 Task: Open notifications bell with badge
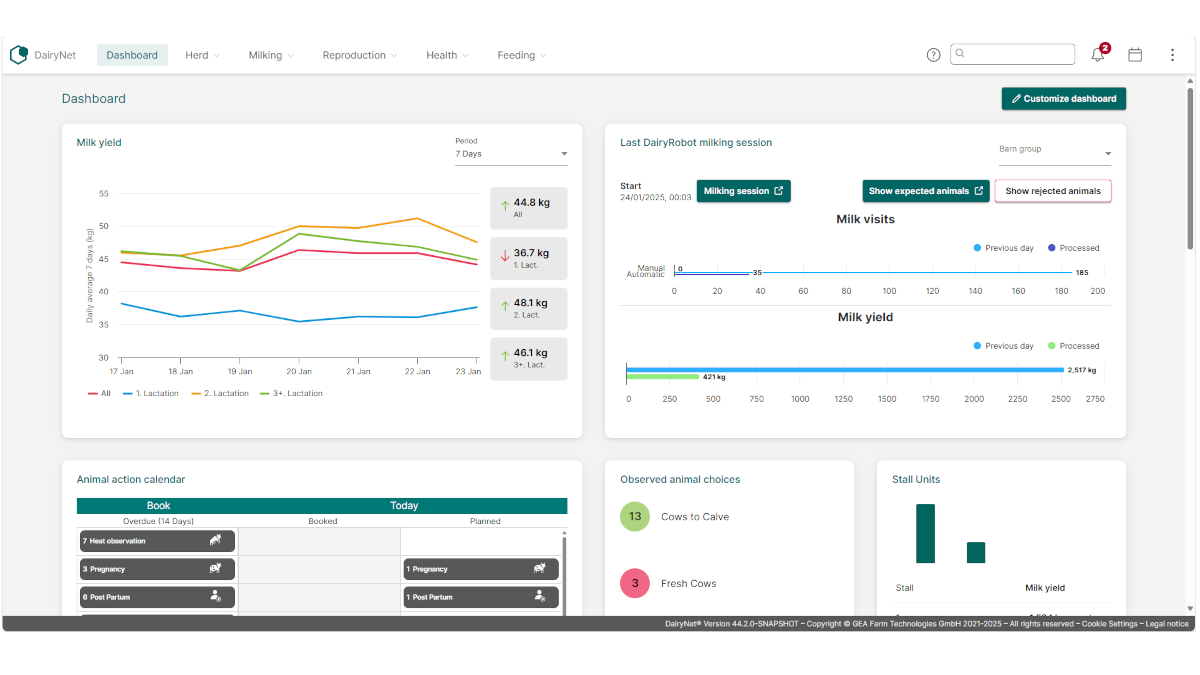1099,54
